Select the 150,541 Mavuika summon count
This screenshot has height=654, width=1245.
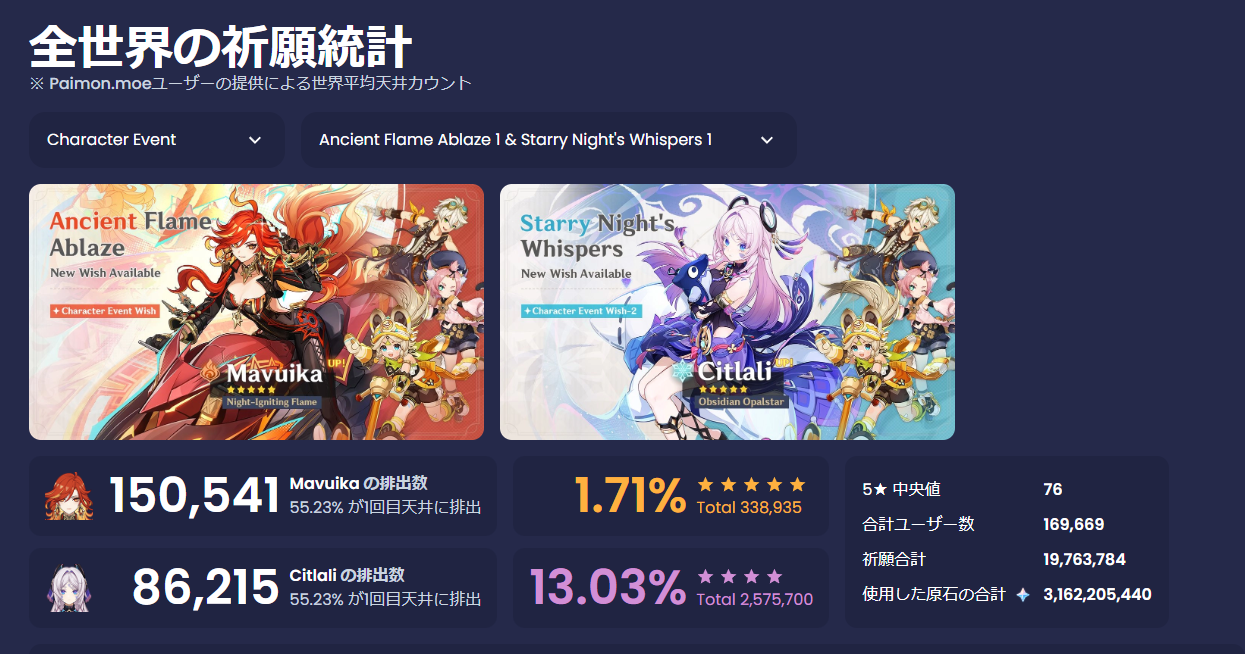click(x=194, y=496)
